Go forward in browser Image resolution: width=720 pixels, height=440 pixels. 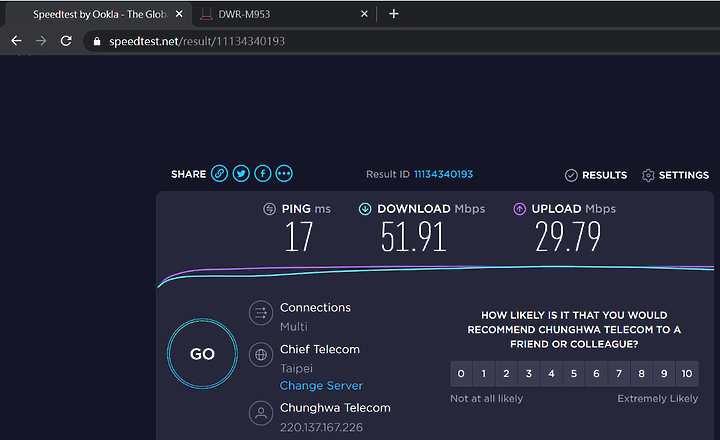pyautogui.click(x=41, y=41)
